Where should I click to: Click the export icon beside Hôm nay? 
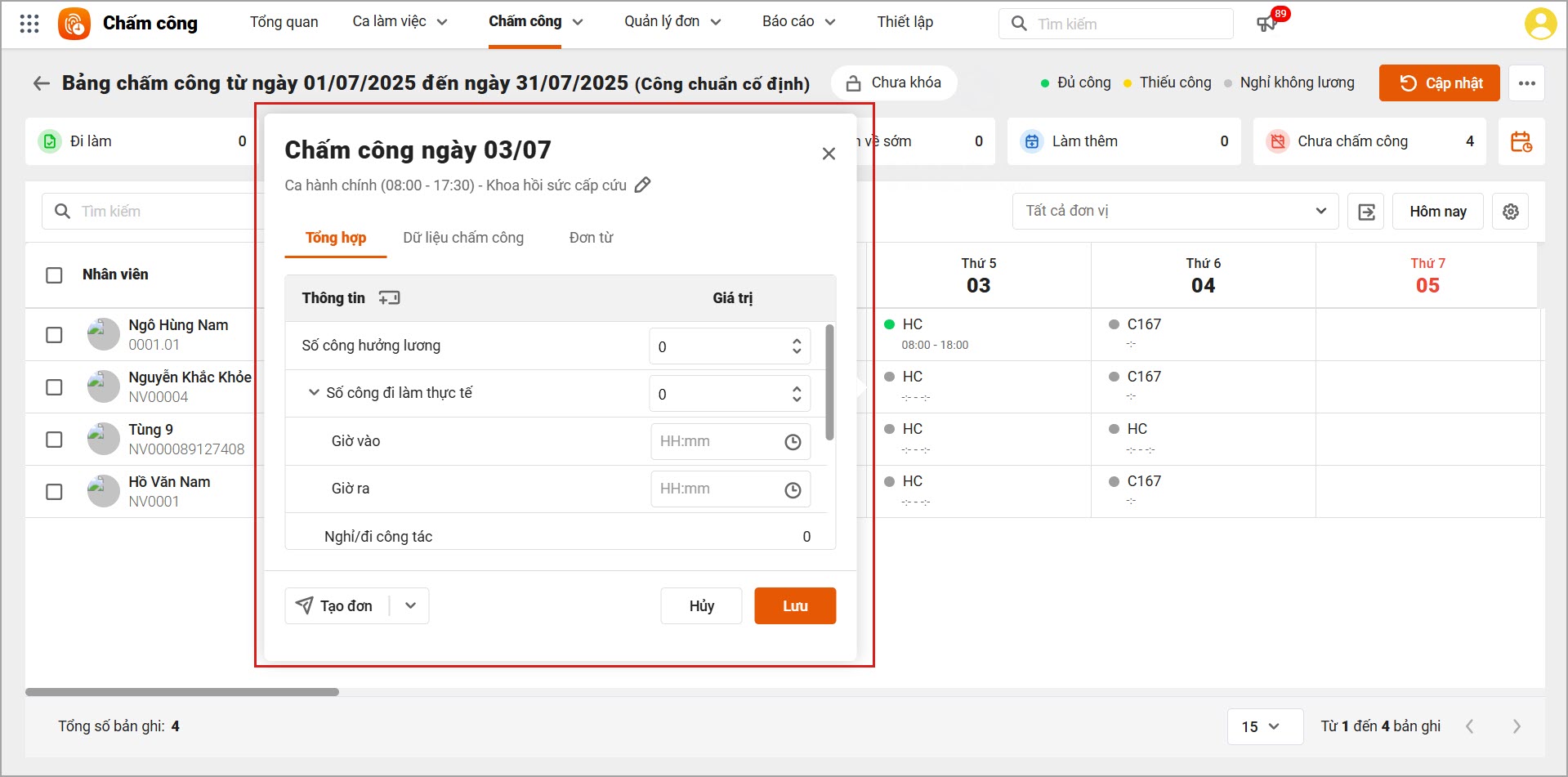(x=1366, y=212)
